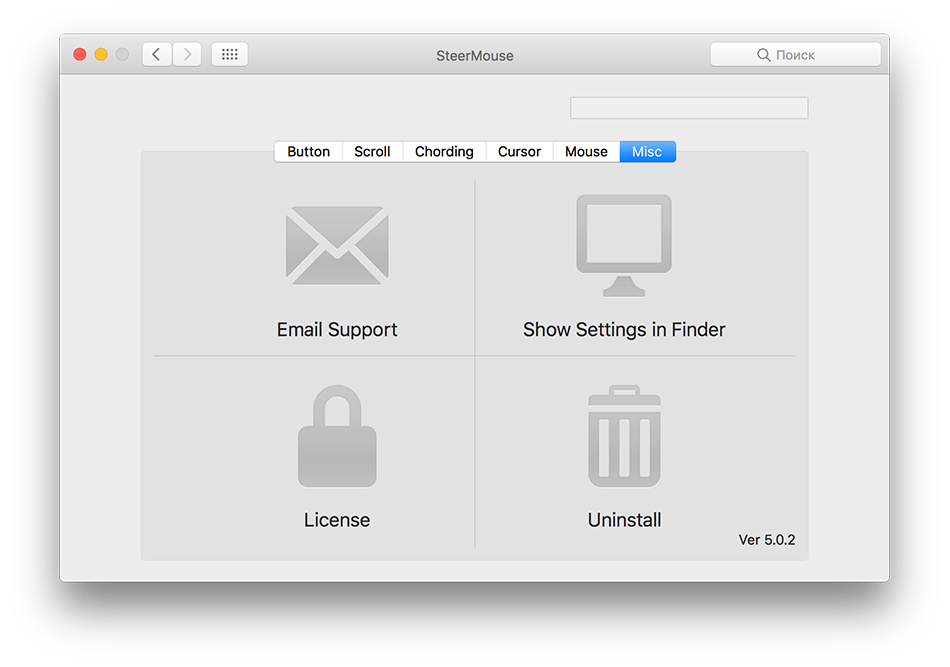Minimize the SteerMouse window with yellow button
Viewport: 950px width, 667px height.
click(101, 55)
